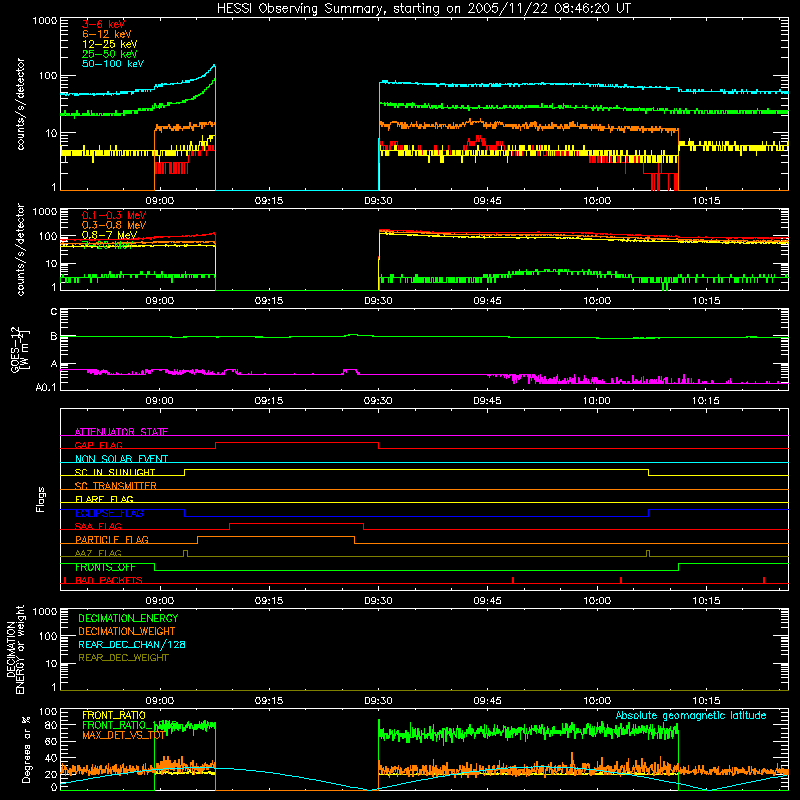
Task: Click the PARTICLE_FLAG label
Action: (112, 539)
